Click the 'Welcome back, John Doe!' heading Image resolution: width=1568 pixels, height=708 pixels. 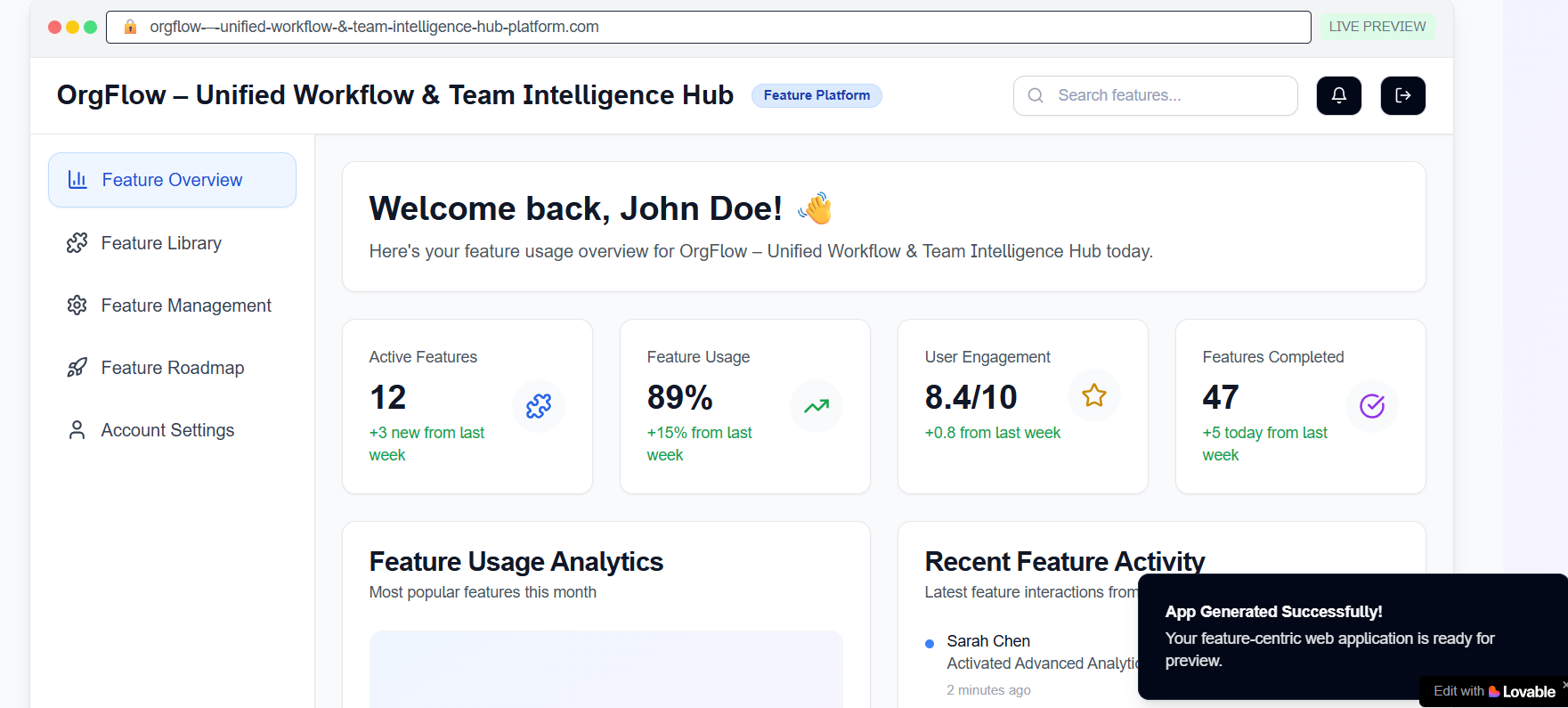click(x=575, y=208)
